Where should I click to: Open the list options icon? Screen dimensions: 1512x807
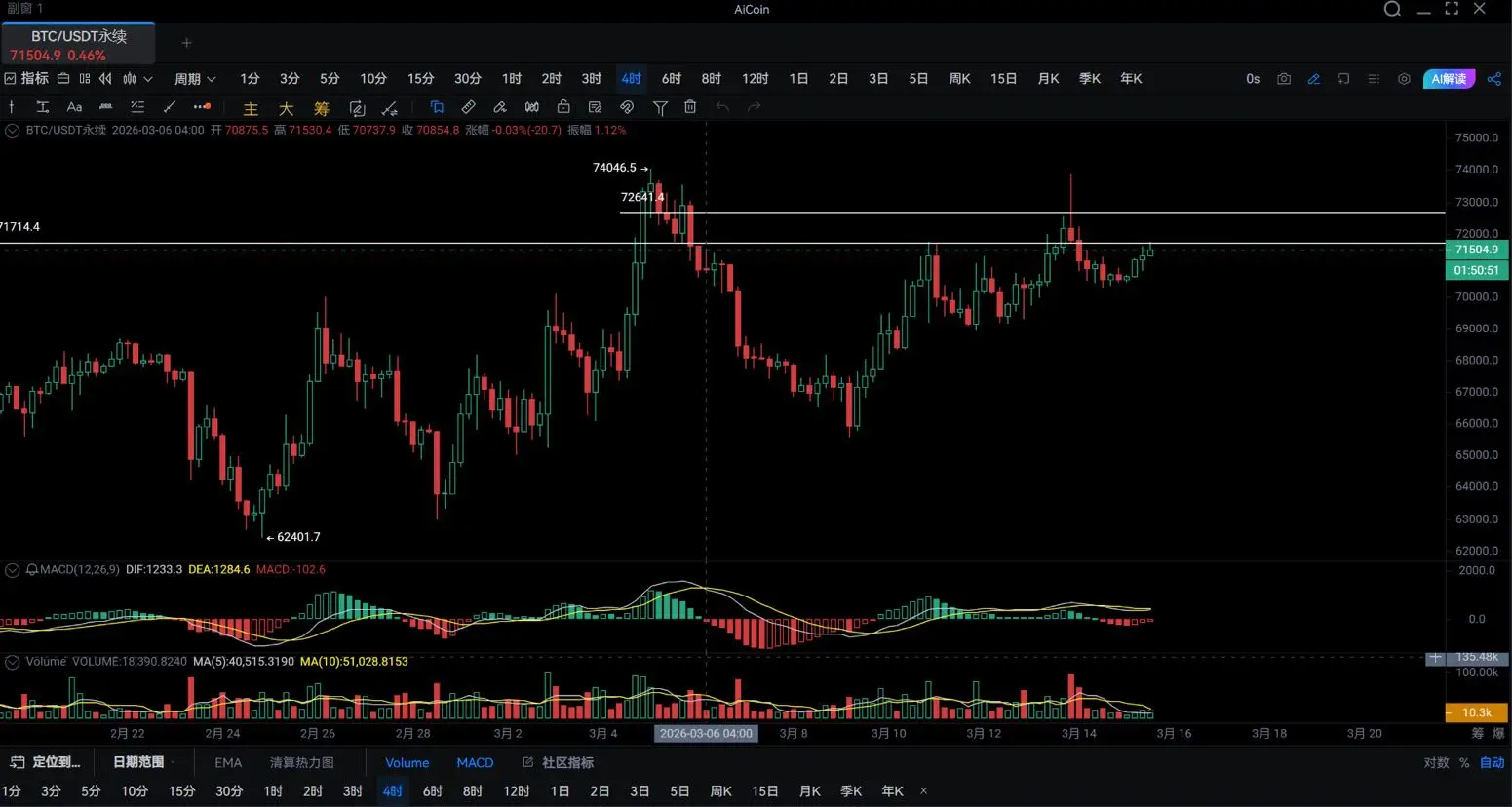tap(1374, 79)
